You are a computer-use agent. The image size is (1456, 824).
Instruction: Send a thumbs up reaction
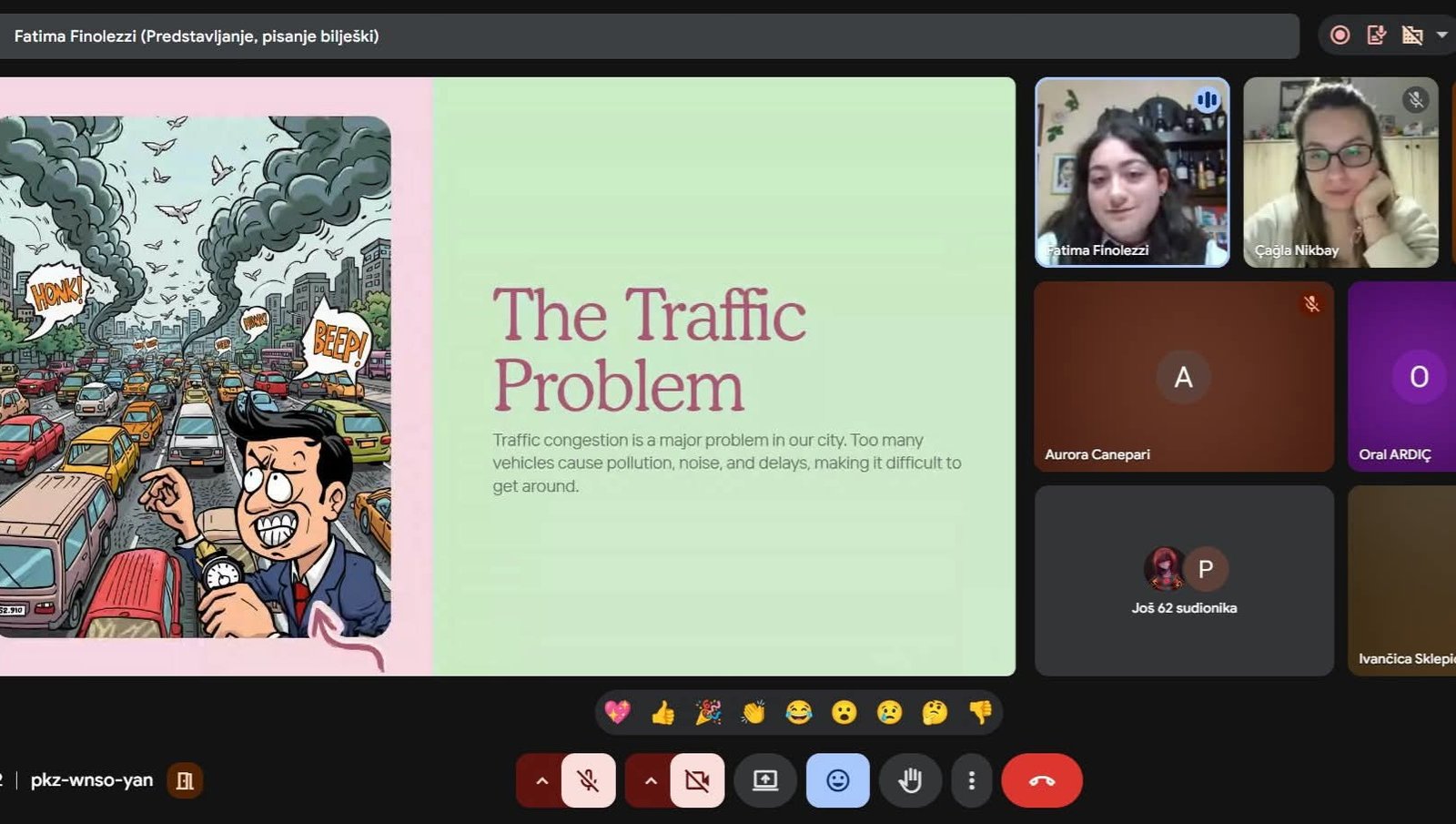663,712
